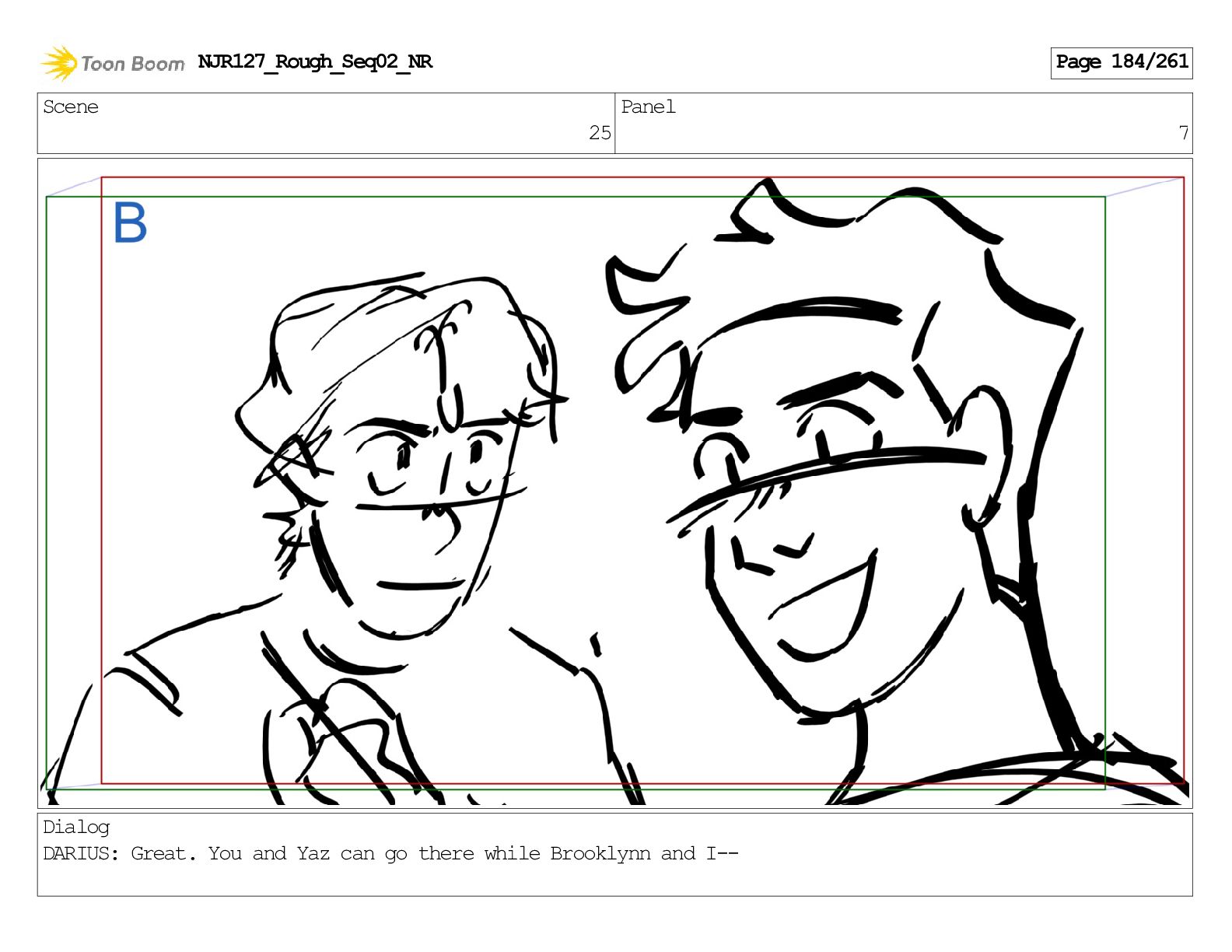Image resolution: width=1232 pixels, height=952 pixels.
Task: Select the title NJR127_Rough_Seq02_NR
Action: tap(315, 62)
